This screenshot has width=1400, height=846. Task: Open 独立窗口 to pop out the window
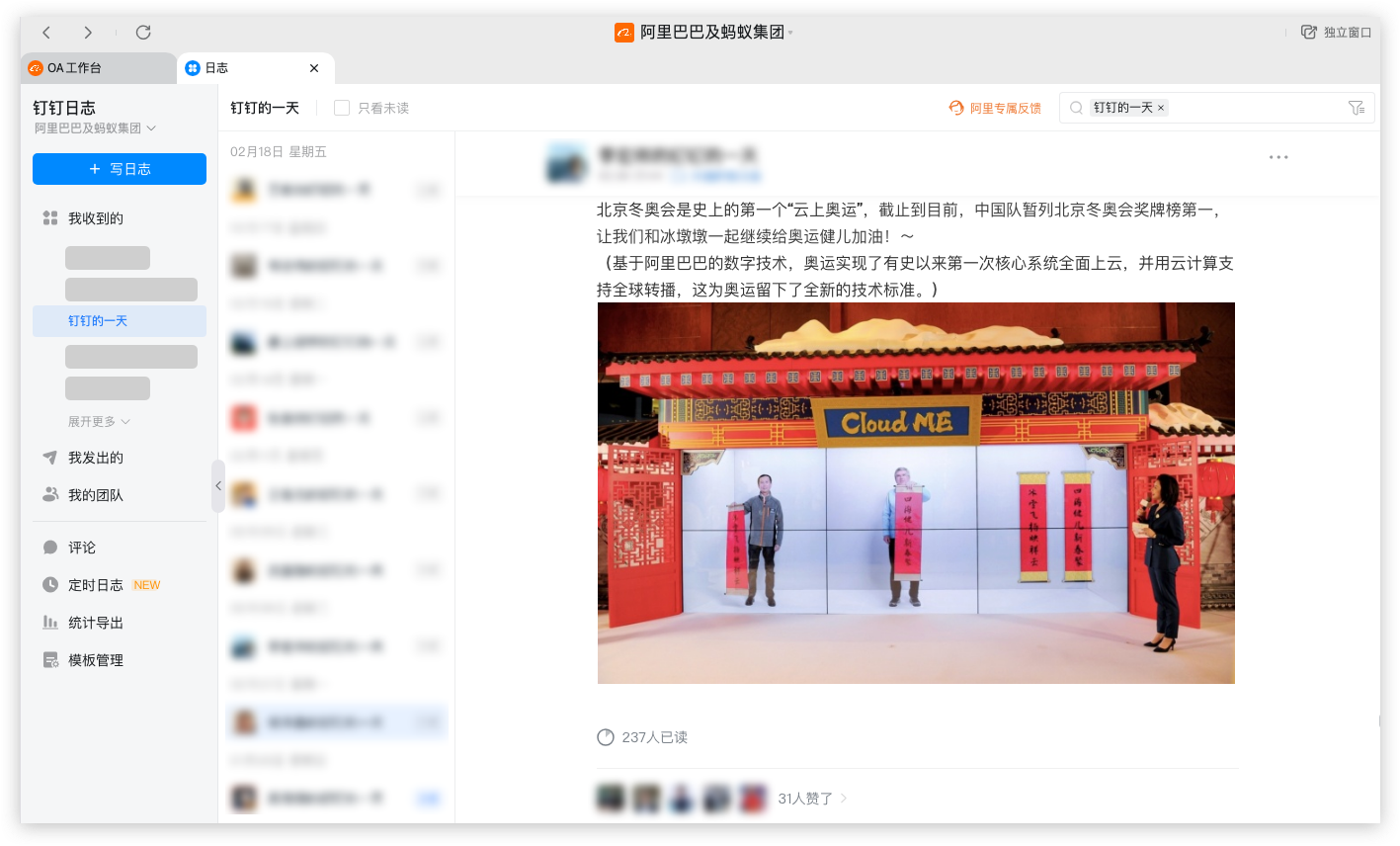(1336, 32)
